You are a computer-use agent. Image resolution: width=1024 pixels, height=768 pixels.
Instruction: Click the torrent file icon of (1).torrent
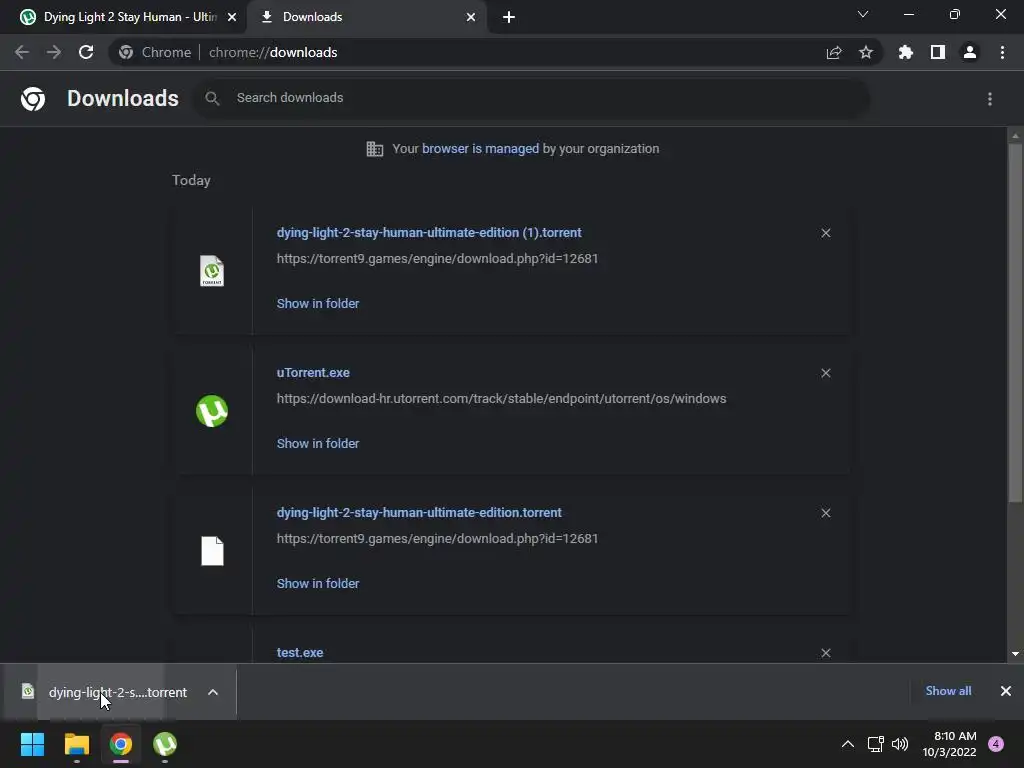click(x=212, y=271)
